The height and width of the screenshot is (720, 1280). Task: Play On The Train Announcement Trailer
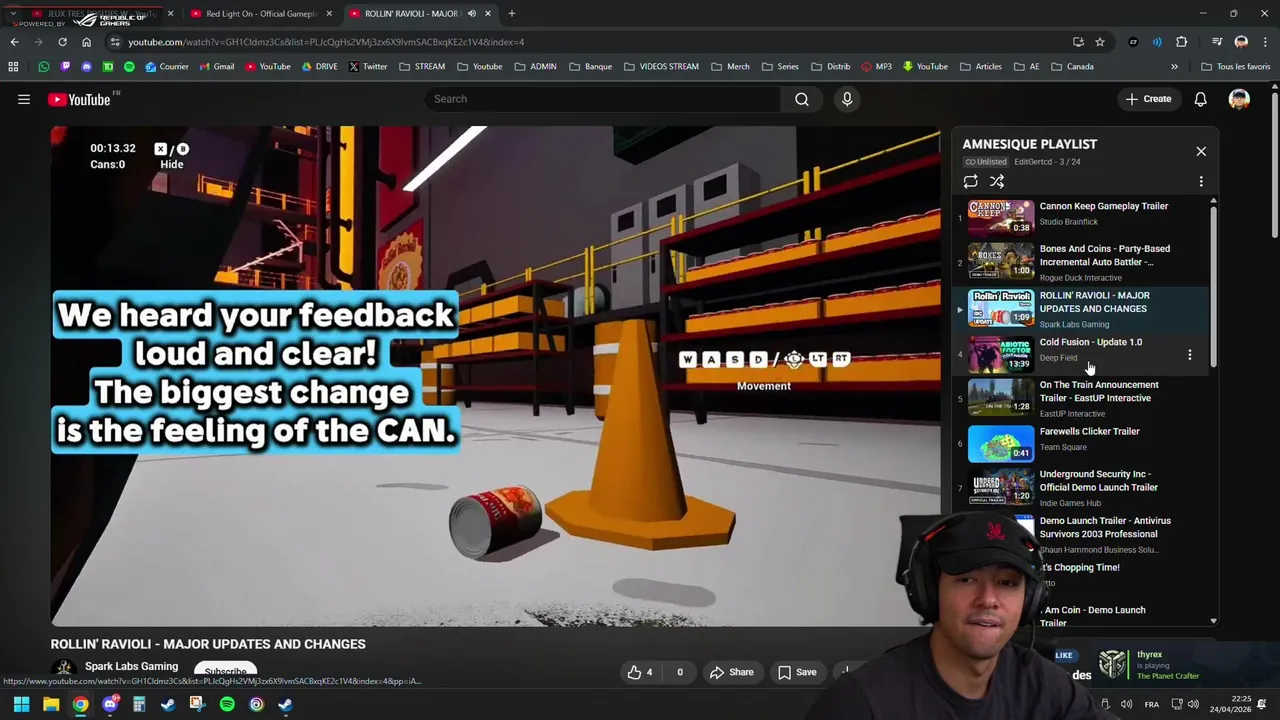[1080, 398]
